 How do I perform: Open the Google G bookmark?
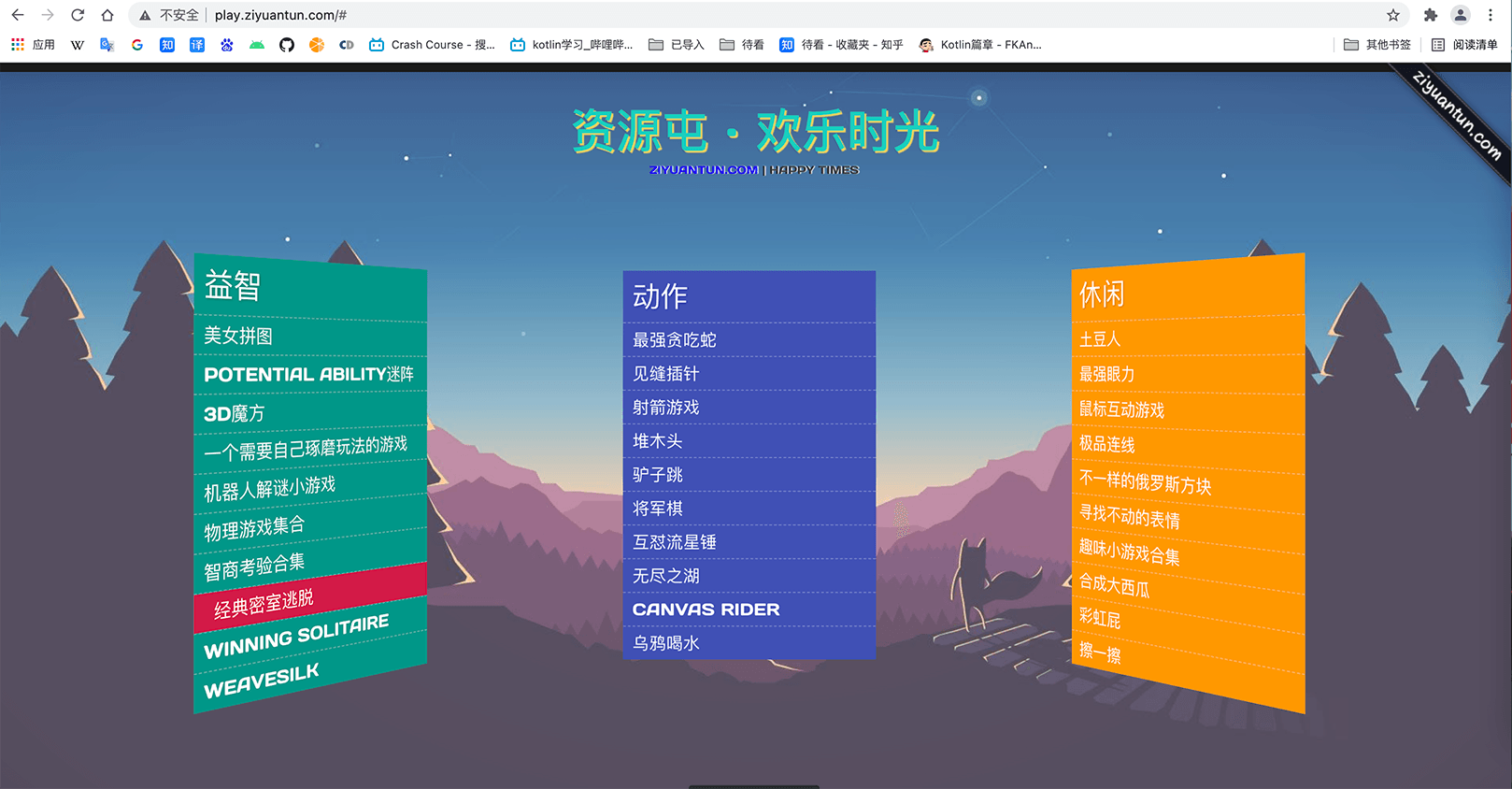(x=137, y=45)
